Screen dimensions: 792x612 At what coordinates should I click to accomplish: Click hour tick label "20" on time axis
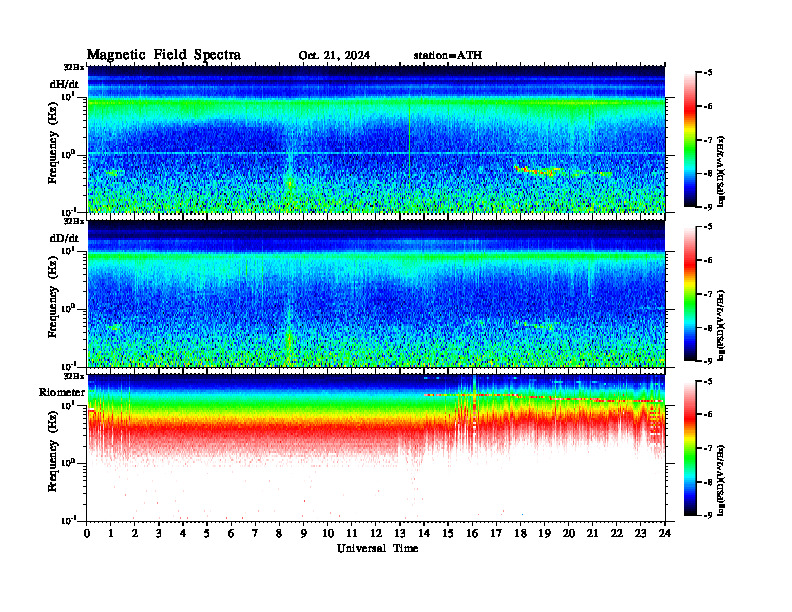[569, 534]
